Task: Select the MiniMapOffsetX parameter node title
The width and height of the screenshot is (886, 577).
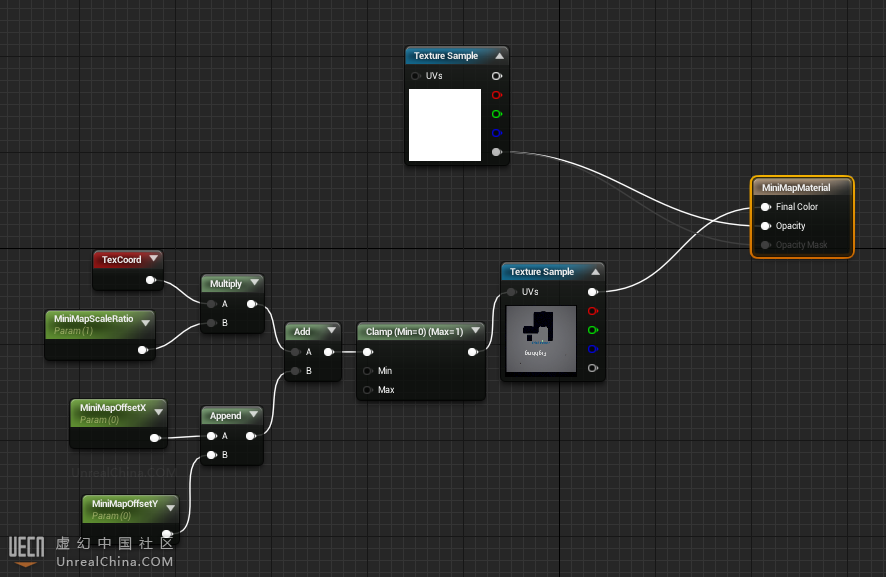Action: coord(112,408)
